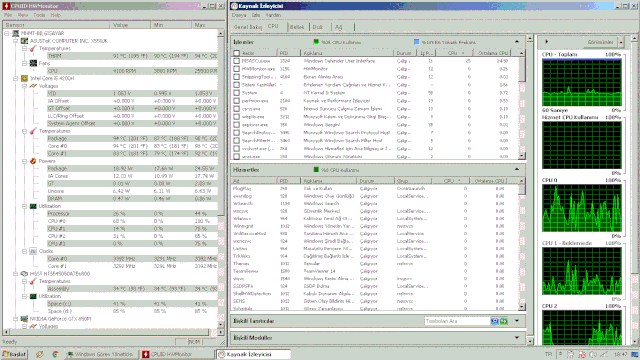Image resolution: width=640 pixels, height=360 pixels.
Task: Click the Clocks icon in sensor tree
Action: tap(33, 251)
